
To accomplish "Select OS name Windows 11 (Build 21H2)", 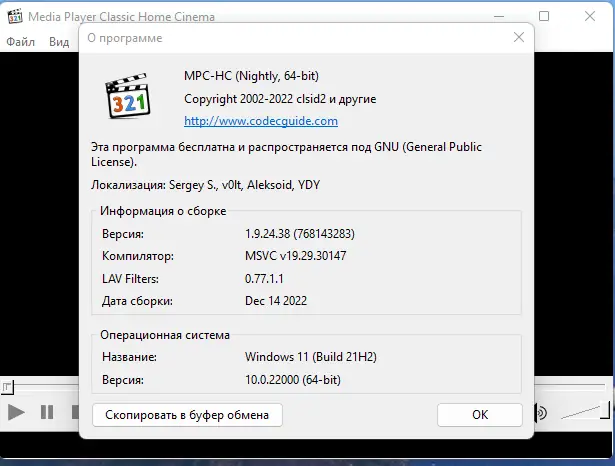I will pos(311,357).
